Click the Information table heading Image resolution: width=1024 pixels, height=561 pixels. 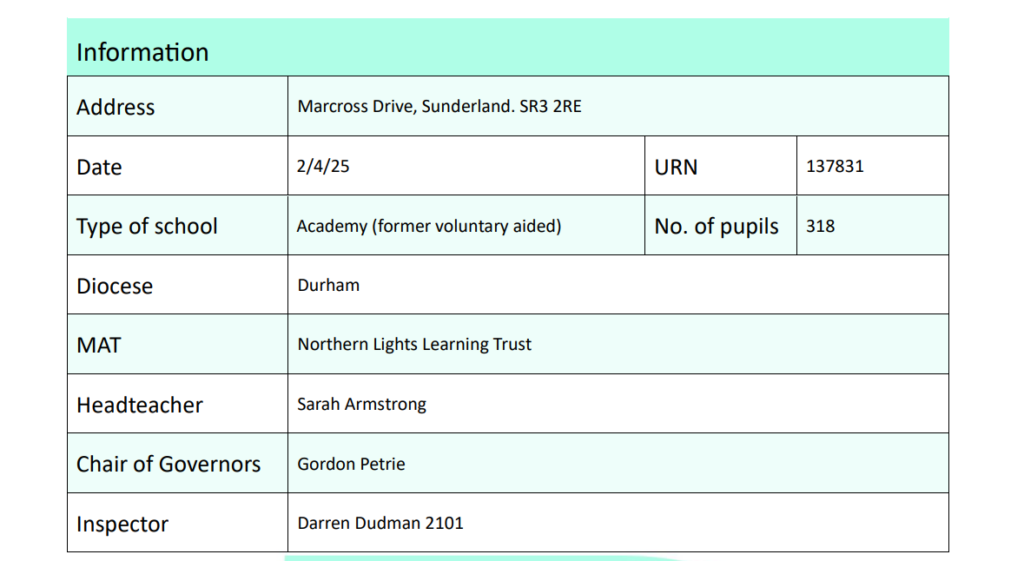tap(142, 52)
